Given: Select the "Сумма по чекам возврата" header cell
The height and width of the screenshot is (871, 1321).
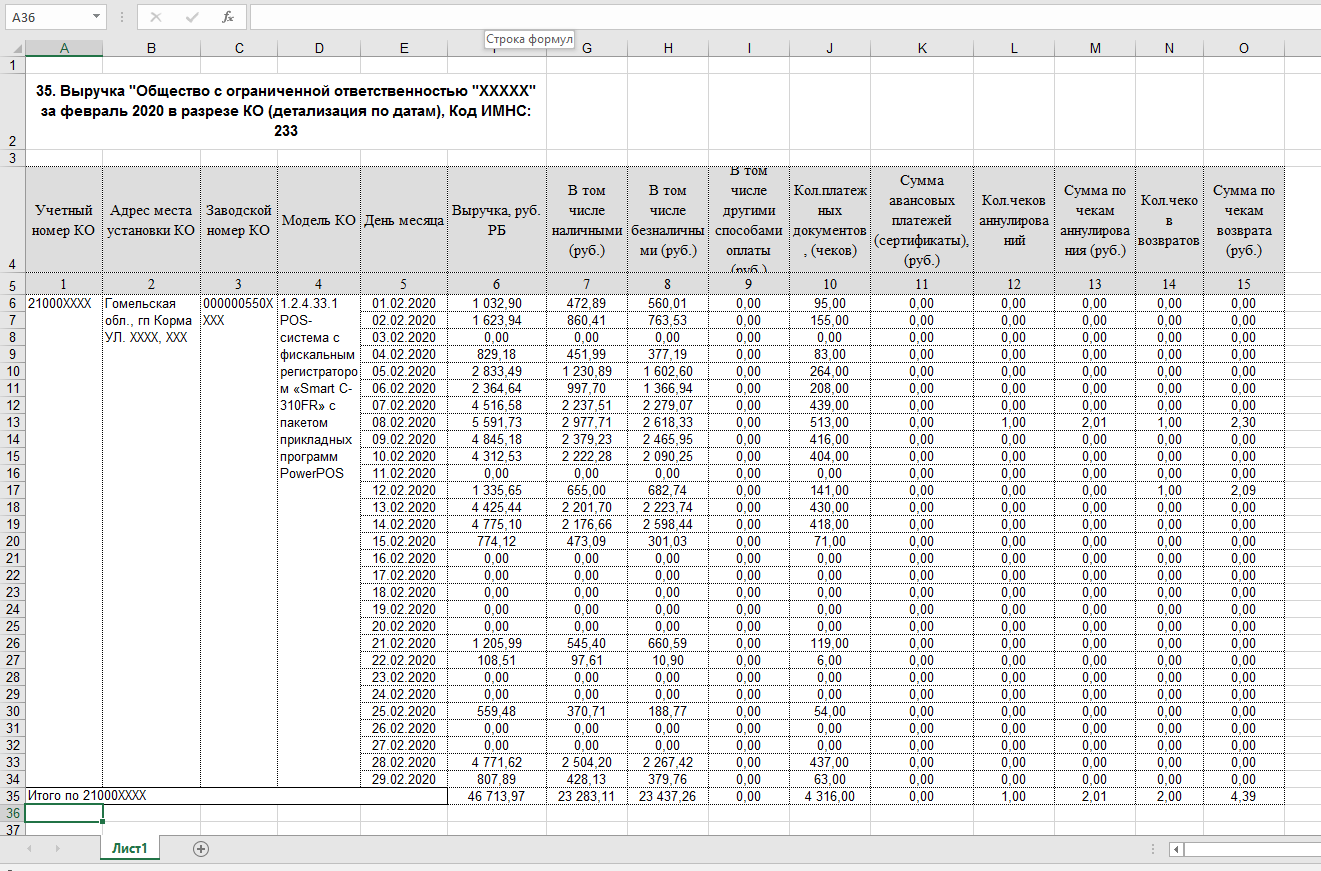Looking at the screenshot, I should tap(1244, 220).
